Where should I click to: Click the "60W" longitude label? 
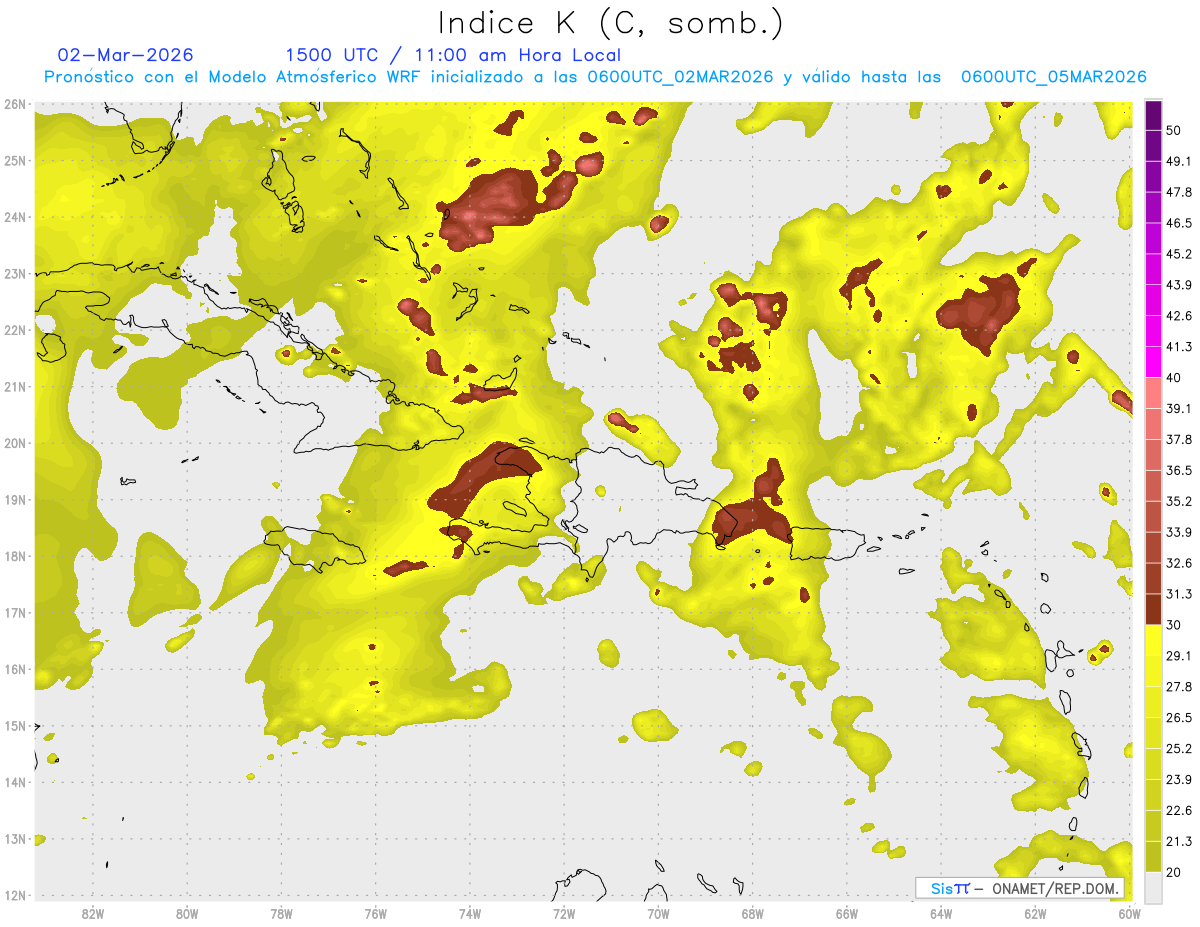[x=1129, y=914]
